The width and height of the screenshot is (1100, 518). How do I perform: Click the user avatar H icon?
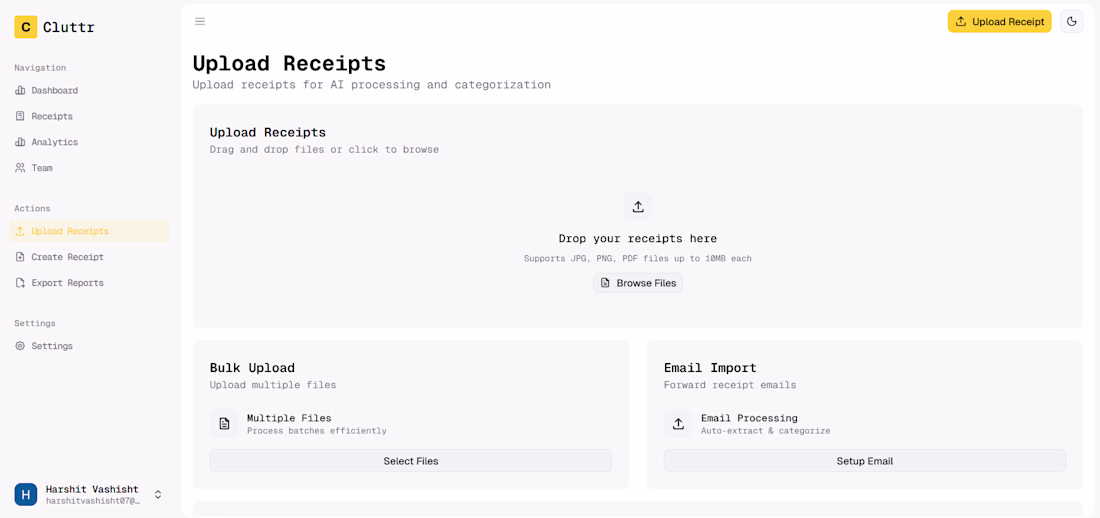tap(26, 494)
